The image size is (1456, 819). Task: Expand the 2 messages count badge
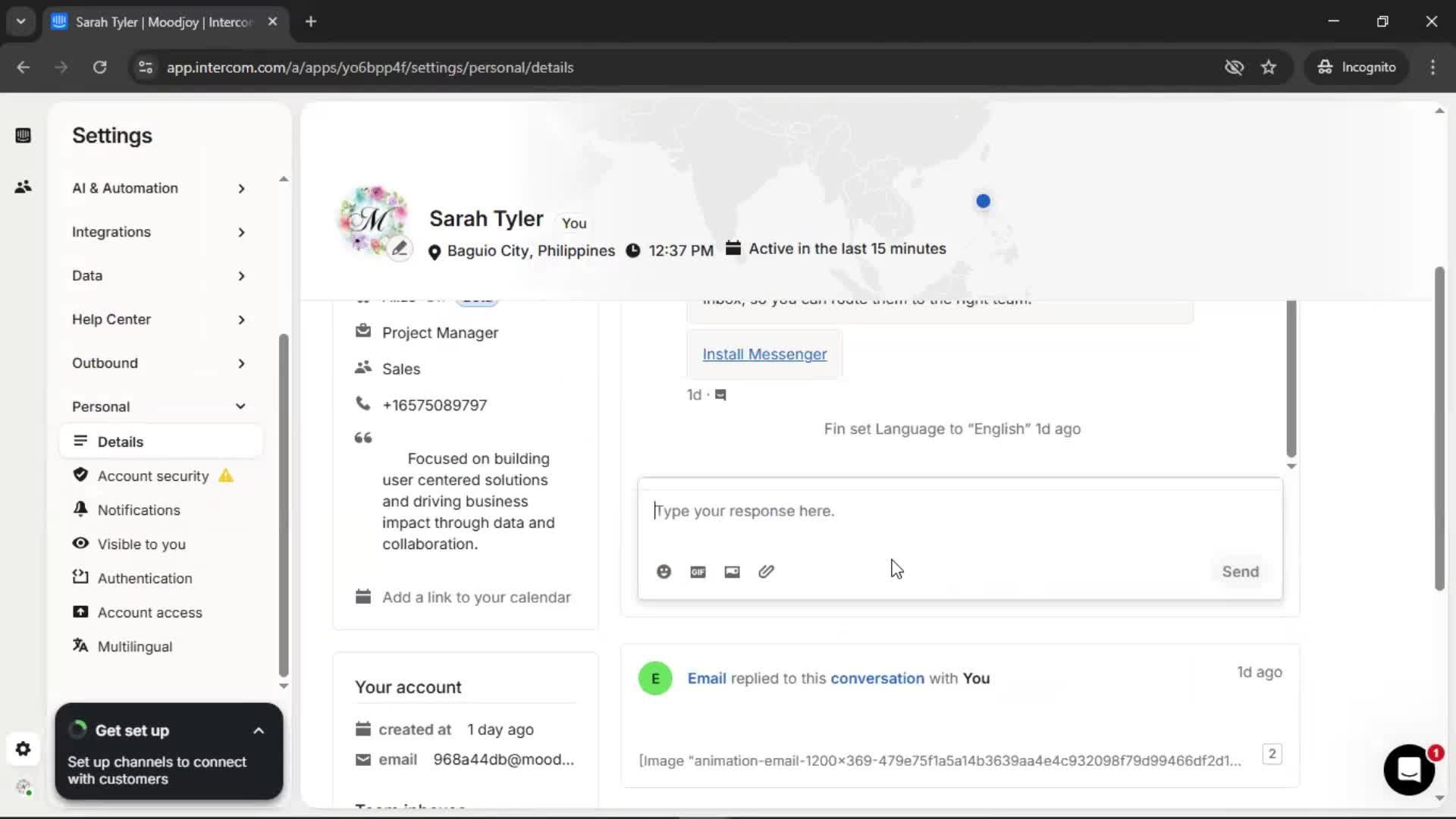pyautogui.click(x=1272, y=754)
